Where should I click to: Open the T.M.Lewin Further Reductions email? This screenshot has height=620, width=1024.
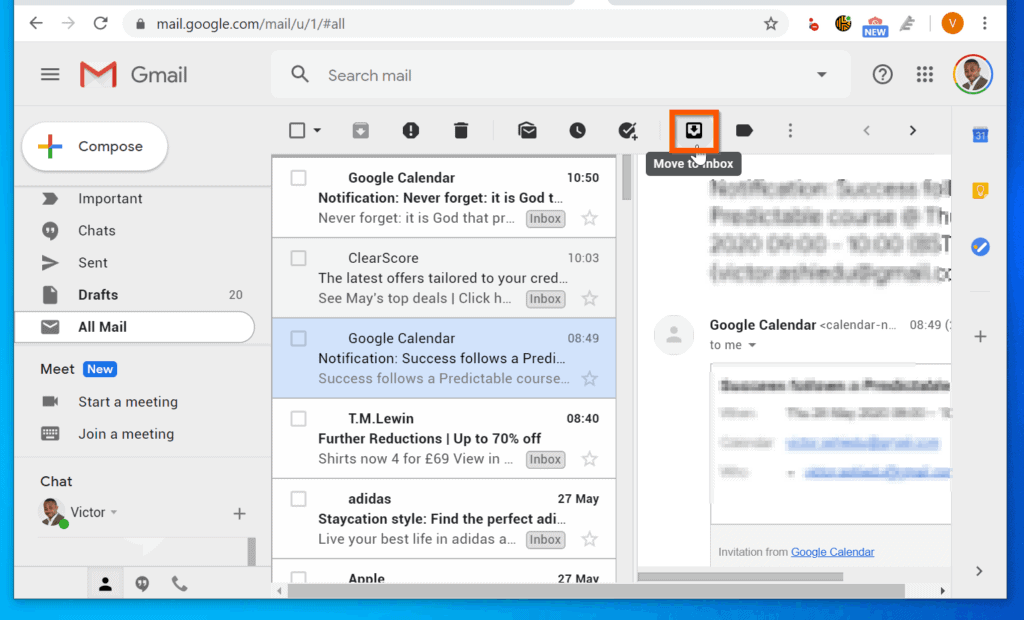(444, 438)
